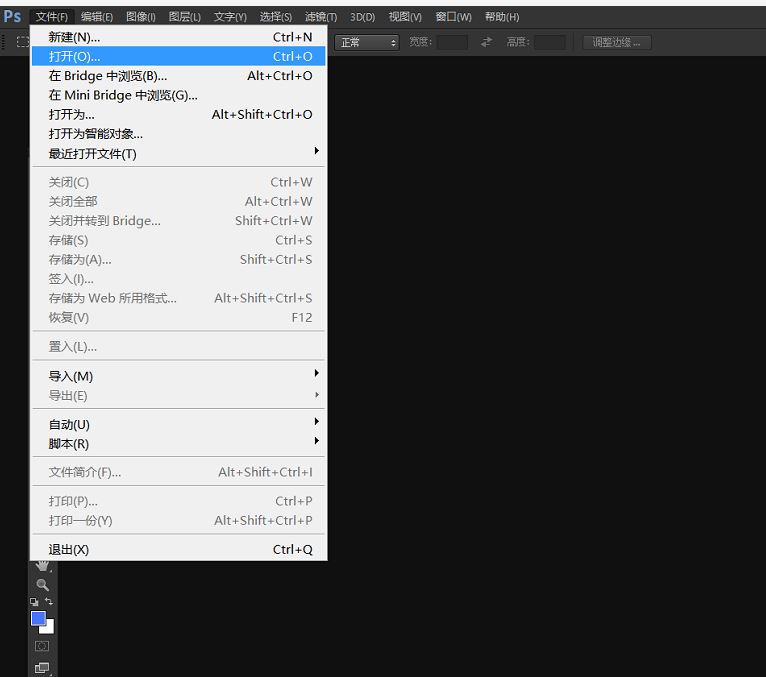Select 在 Bridge 中浏览(B)...
This screenshot has width=766, height=677.
(178, 76)
